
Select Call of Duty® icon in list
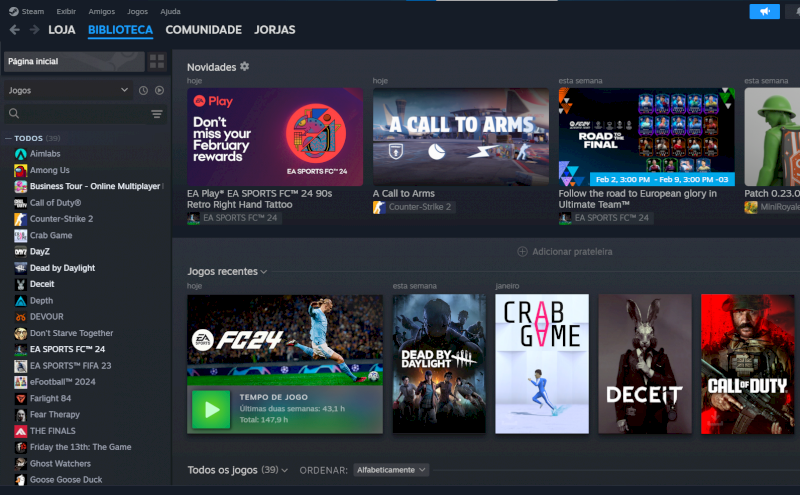pyautogui.click(x=20, y=203)
